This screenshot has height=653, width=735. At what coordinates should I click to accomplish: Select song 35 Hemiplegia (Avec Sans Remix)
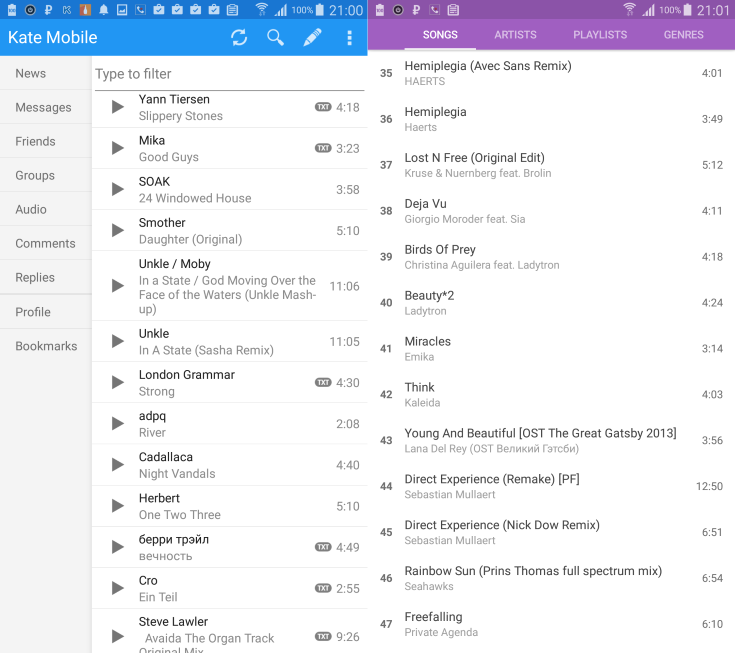click(x=551, y=73)
